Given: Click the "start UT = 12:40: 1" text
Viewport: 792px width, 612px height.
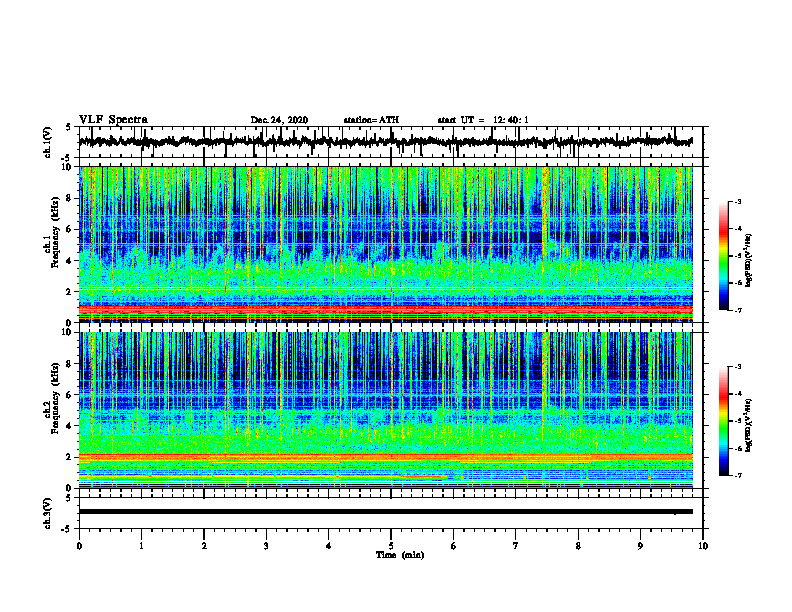Looking at the screenshot, I should point(483,120).
